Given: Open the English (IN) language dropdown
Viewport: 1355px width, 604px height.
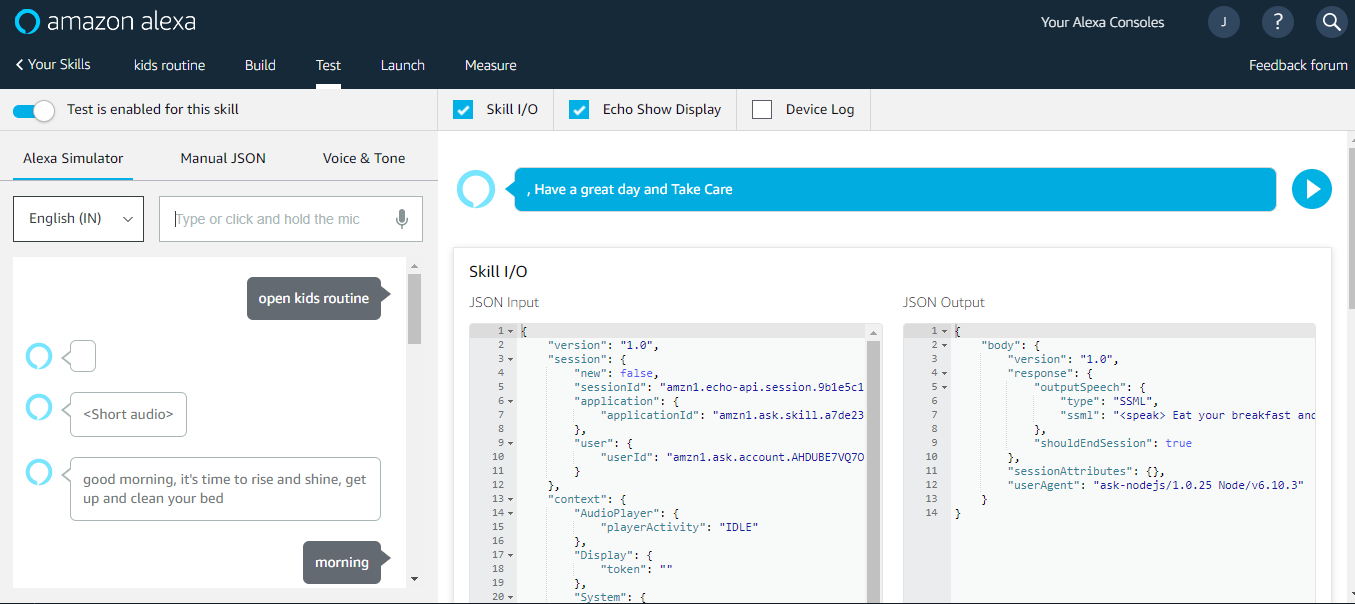Looking at the screenshot, I should pyautogui.click(x=78, y=219).
